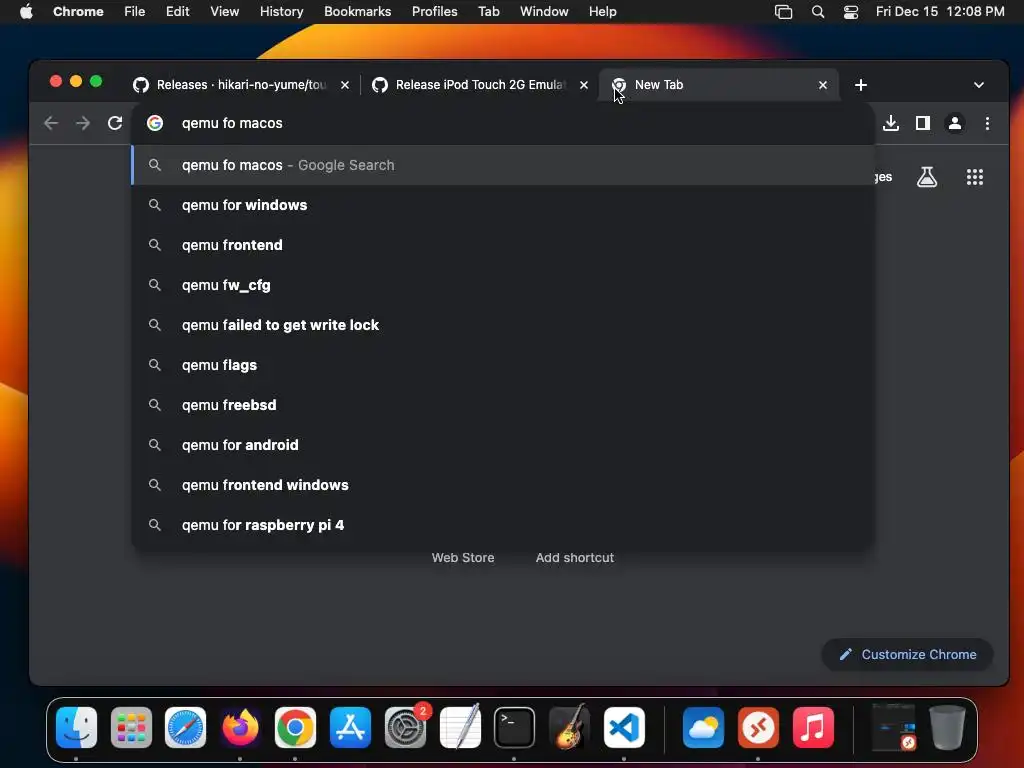Select 'qemu frontend windows' suggestion

pyautogui.click(x=503, y=485)
